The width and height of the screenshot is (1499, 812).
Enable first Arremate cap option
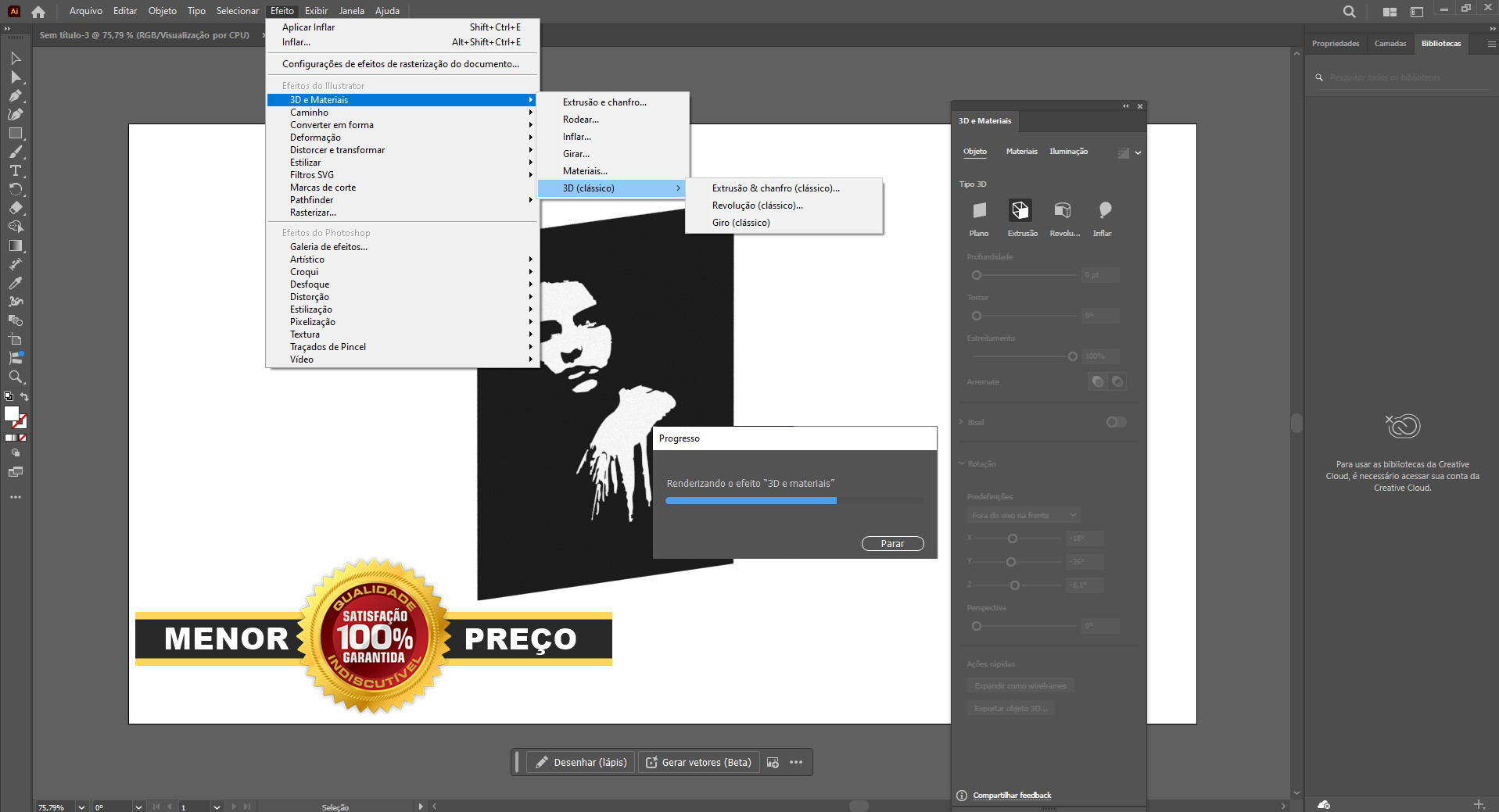(1098, 381)
